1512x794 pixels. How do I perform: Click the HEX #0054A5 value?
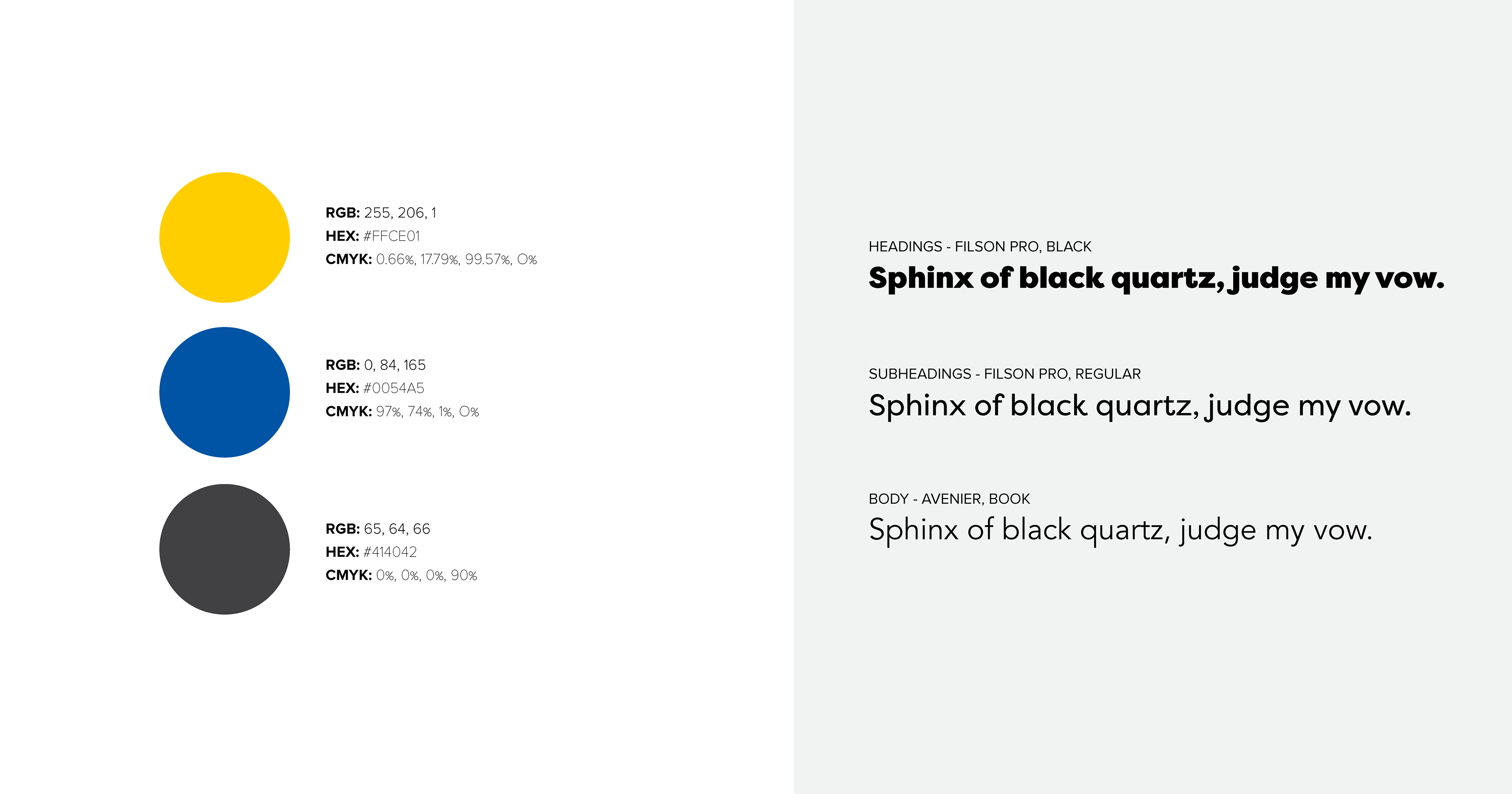click(374, 388)
